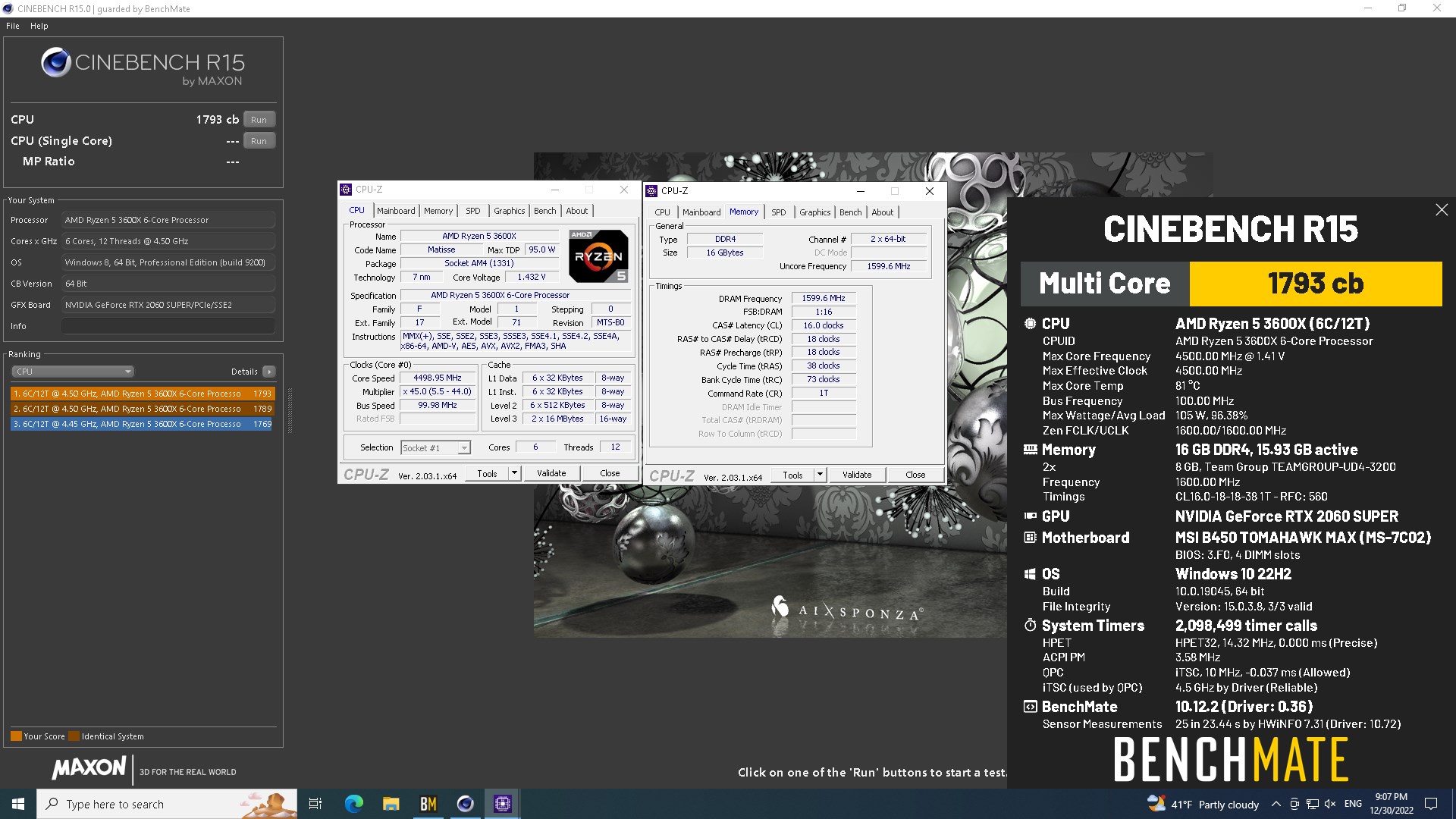This screenshot has height=819, width=1456.
Task: Click Validate in right CPU-Z window
Action: click(x=857, y=475)
